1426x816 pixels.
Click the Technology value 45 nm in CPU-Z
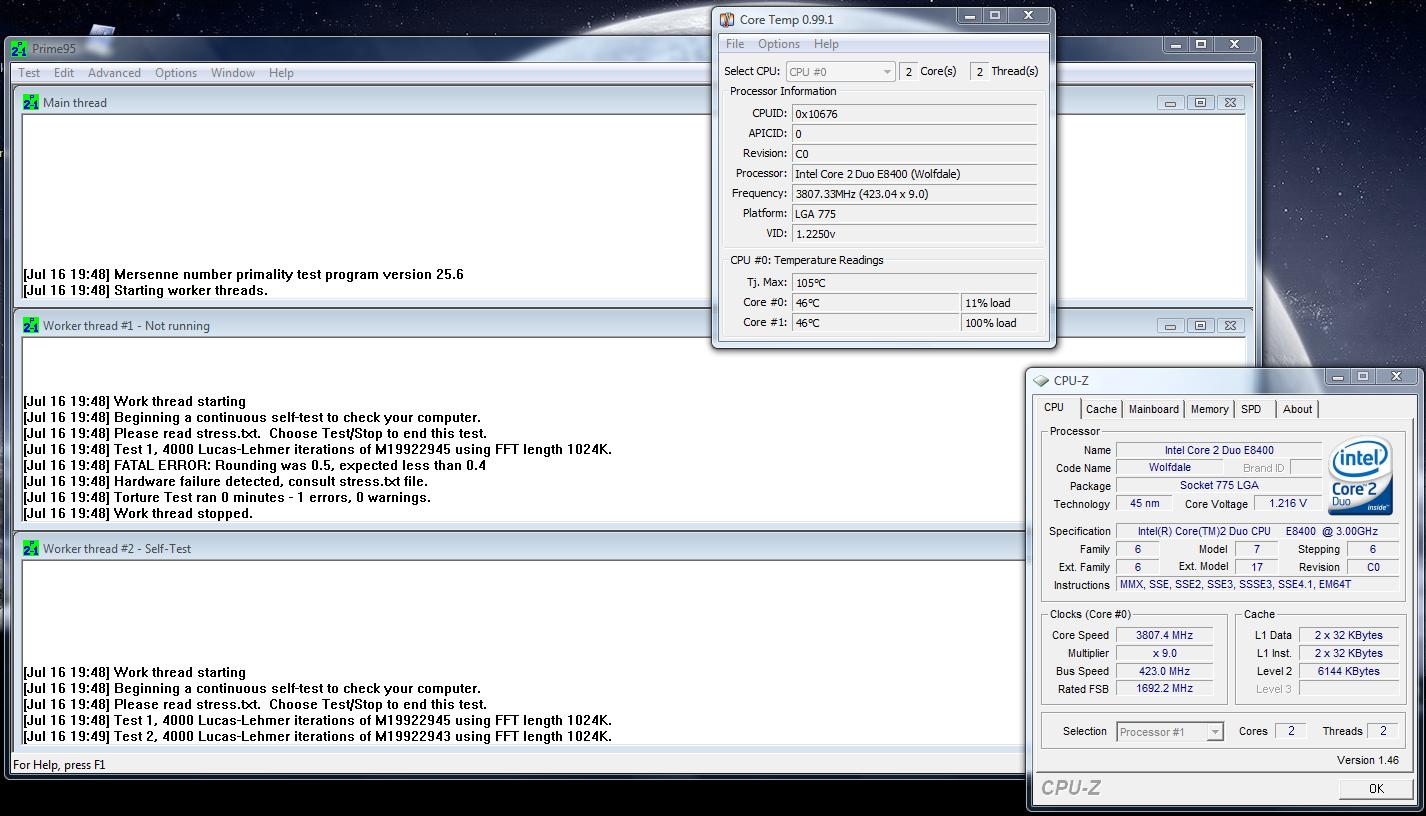tap(1145, 504)
